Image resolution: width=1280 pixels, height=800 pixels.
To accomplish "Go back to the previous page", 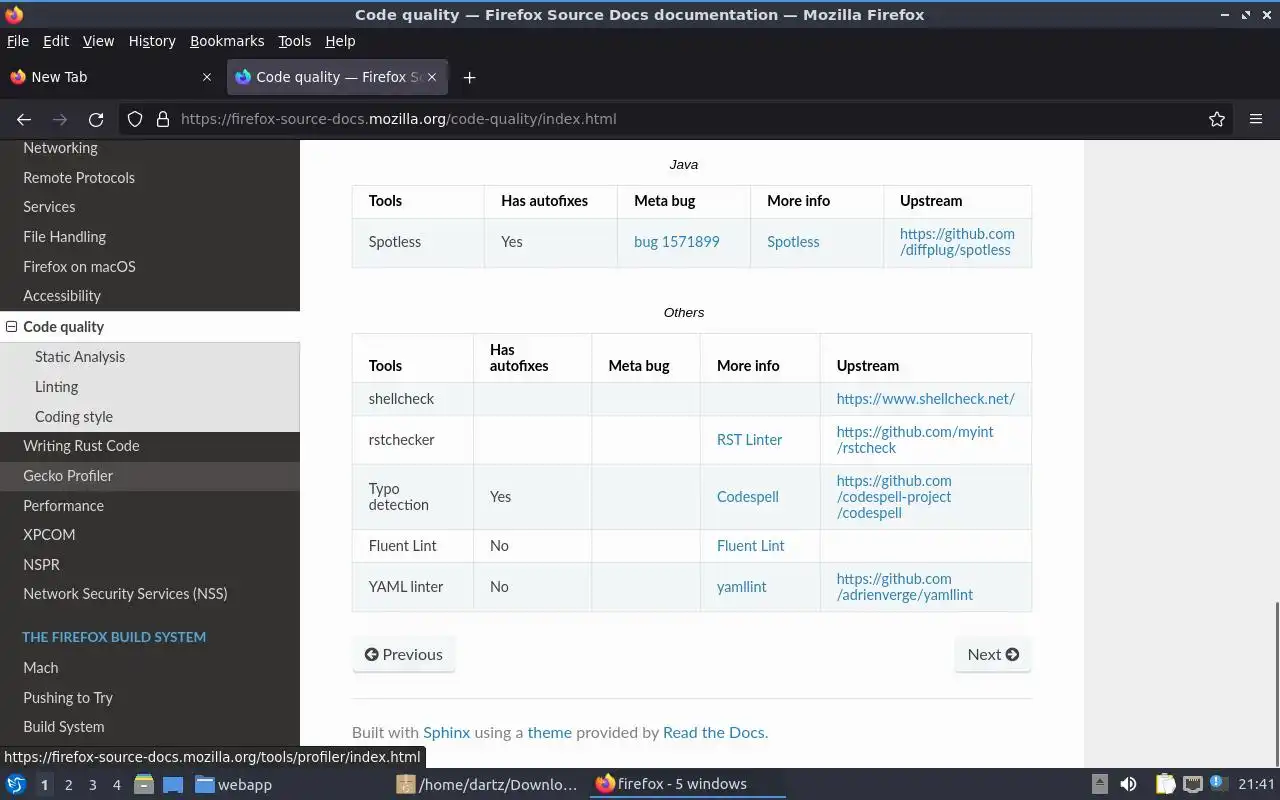I will click(24, 119).
